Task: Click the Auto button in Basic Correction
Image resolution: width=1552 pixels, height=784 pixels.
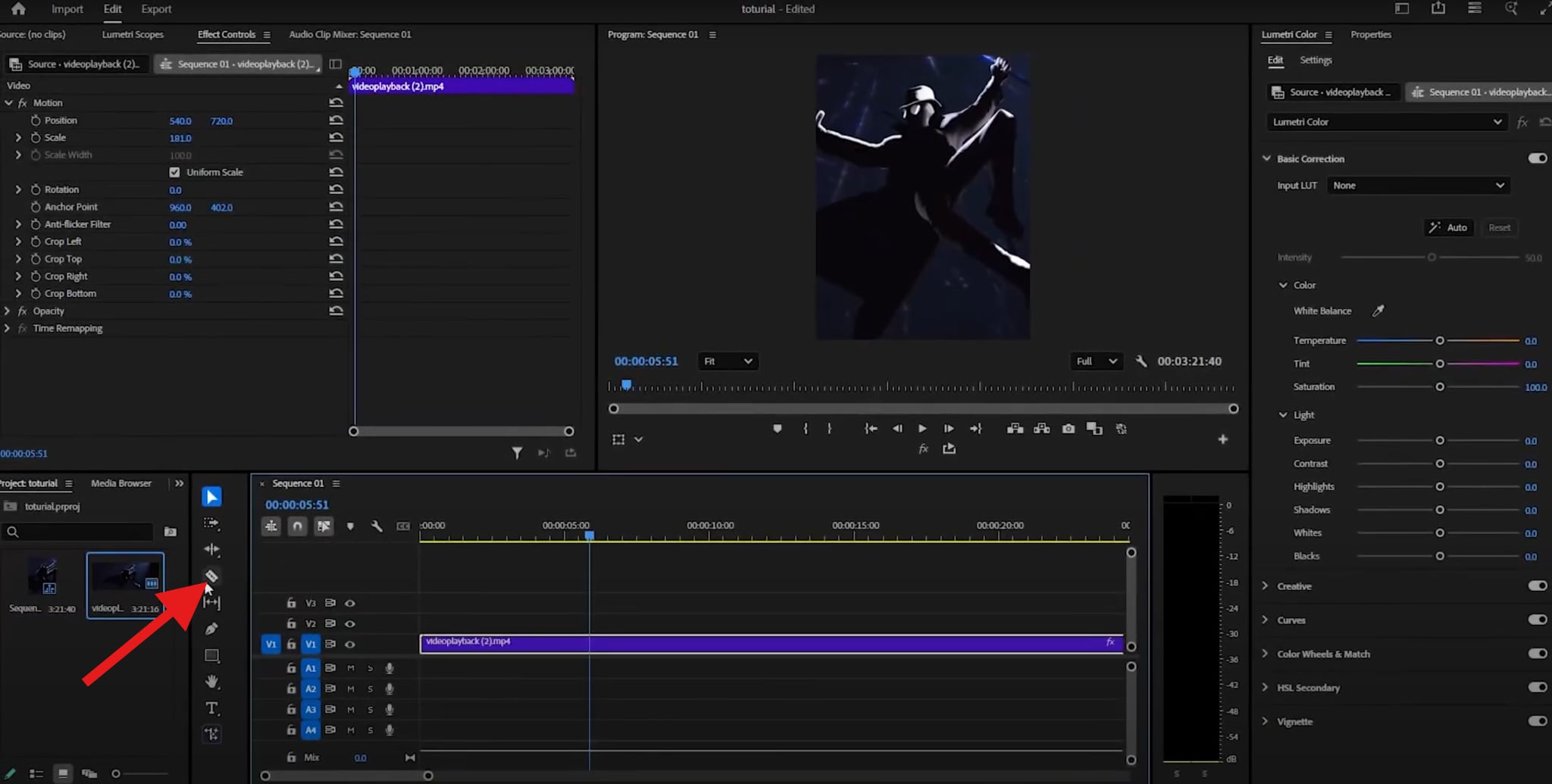Action: click(1448, 227)
